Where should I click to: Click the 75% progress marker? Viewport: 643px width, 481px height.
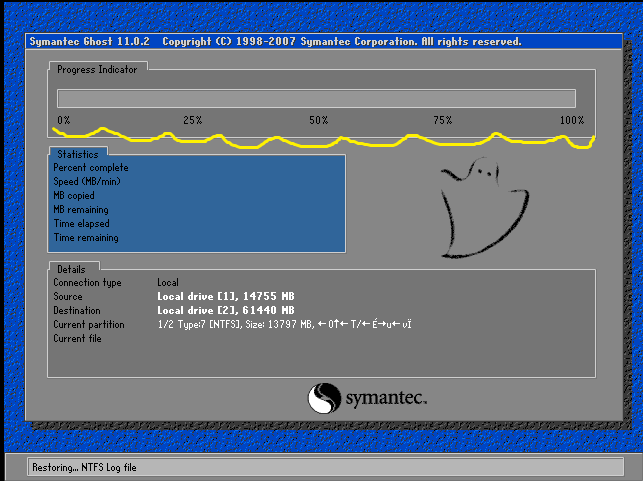tap(442, 120)
